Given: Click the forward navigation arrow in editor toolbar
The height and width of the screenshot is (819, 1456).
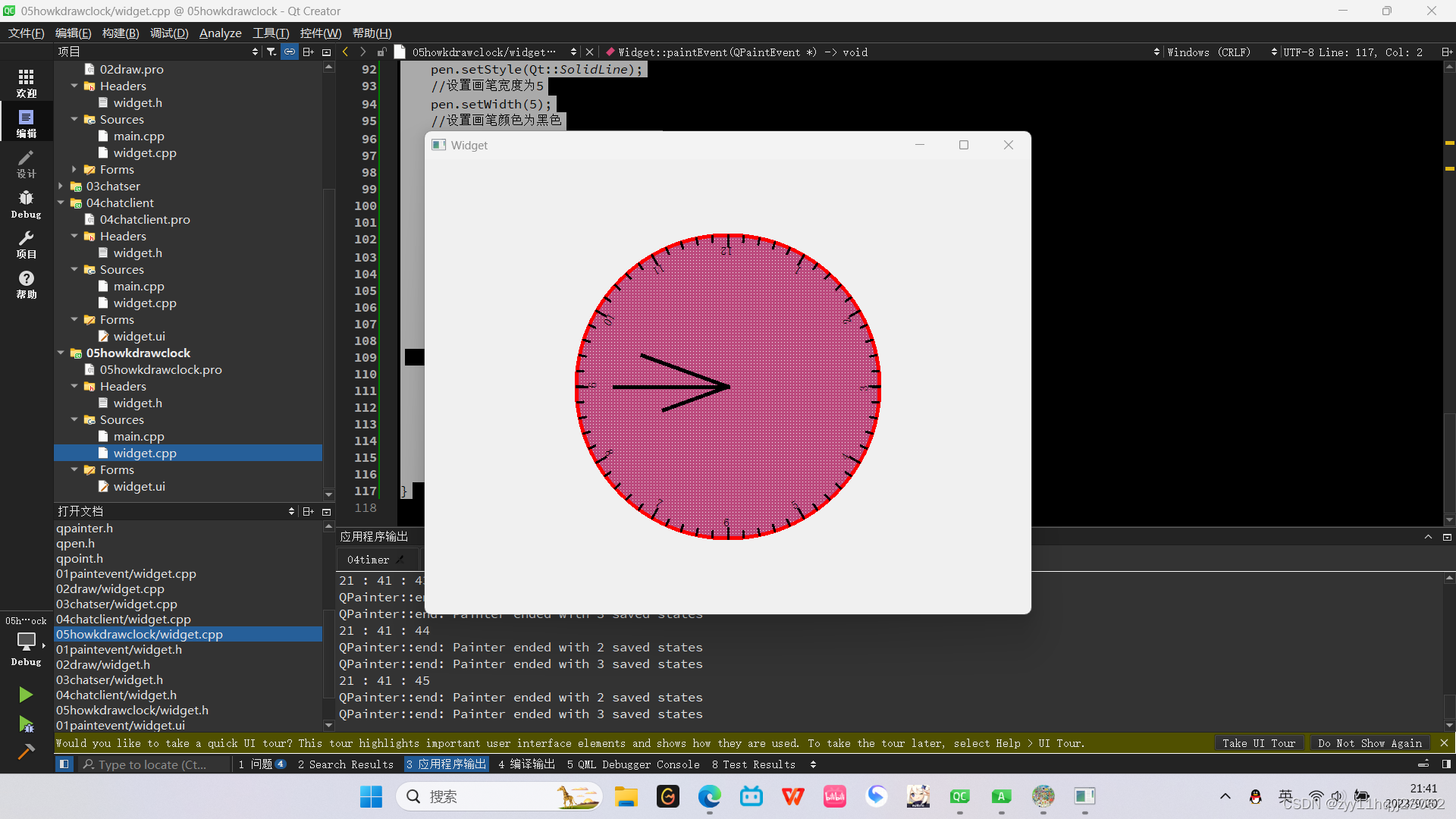Looking at the screenshot, I should (362, 52).
